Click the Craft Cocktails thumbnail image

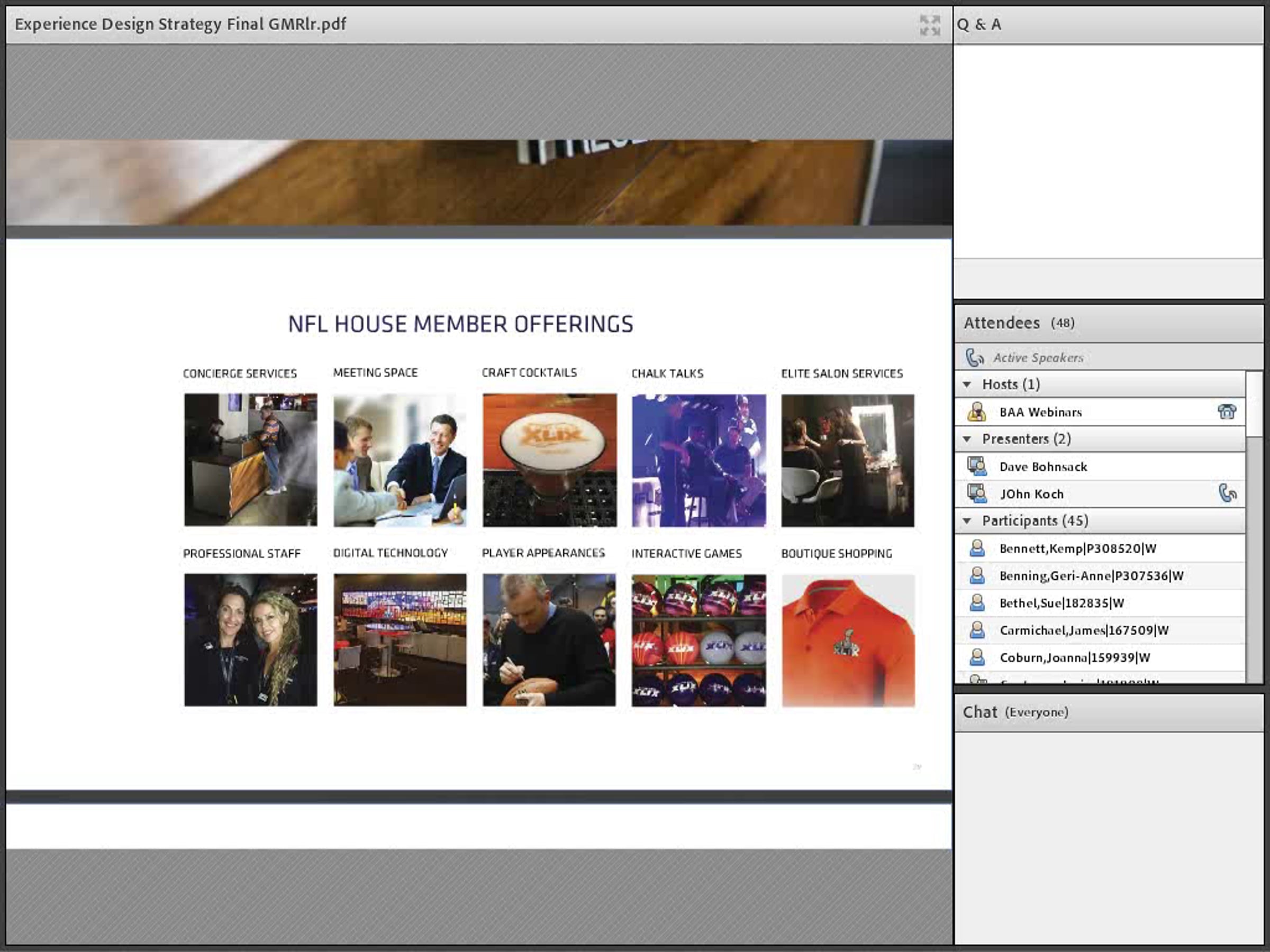[x=549, y=460]
